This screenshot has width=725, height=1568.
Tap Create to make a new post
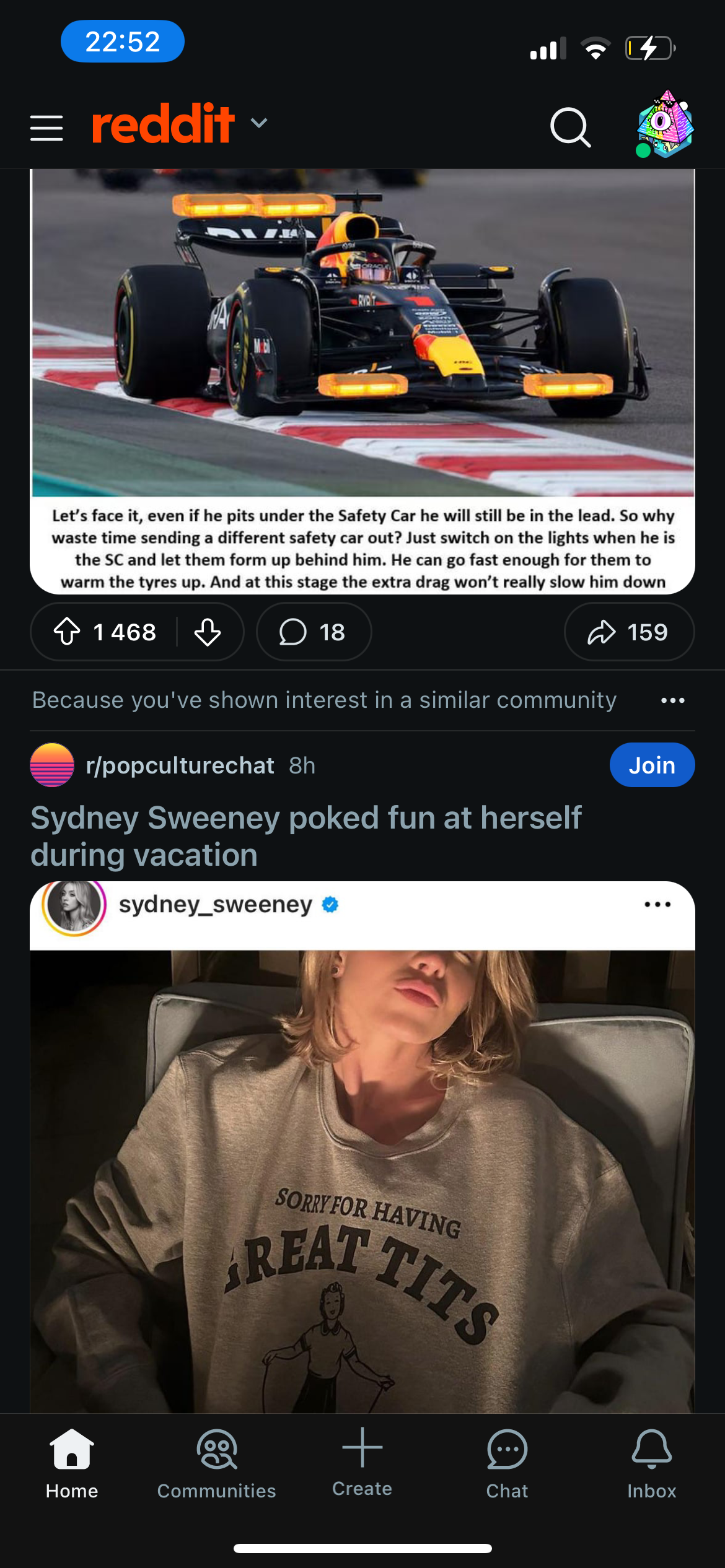pos(362,1461)
